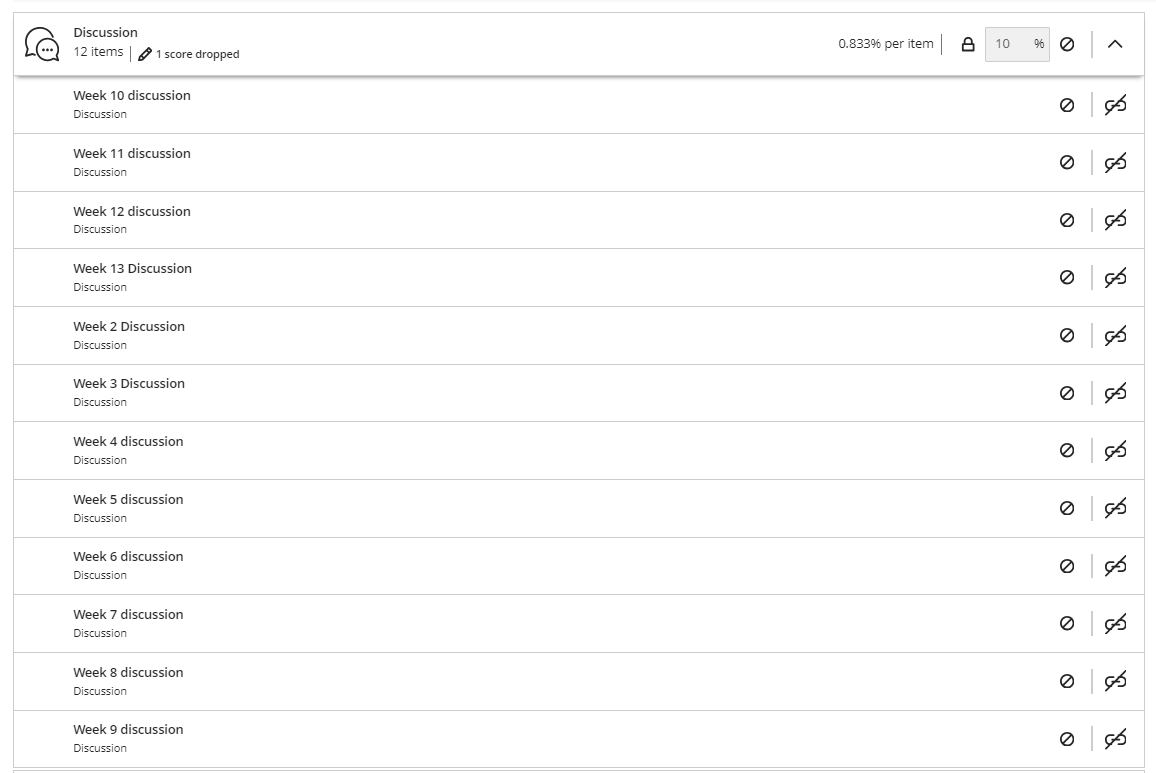Viewport: 1156px width, 773px height.
Task: Click unlink icon for Week 2 Discussion
Action: click(1115, 335)
